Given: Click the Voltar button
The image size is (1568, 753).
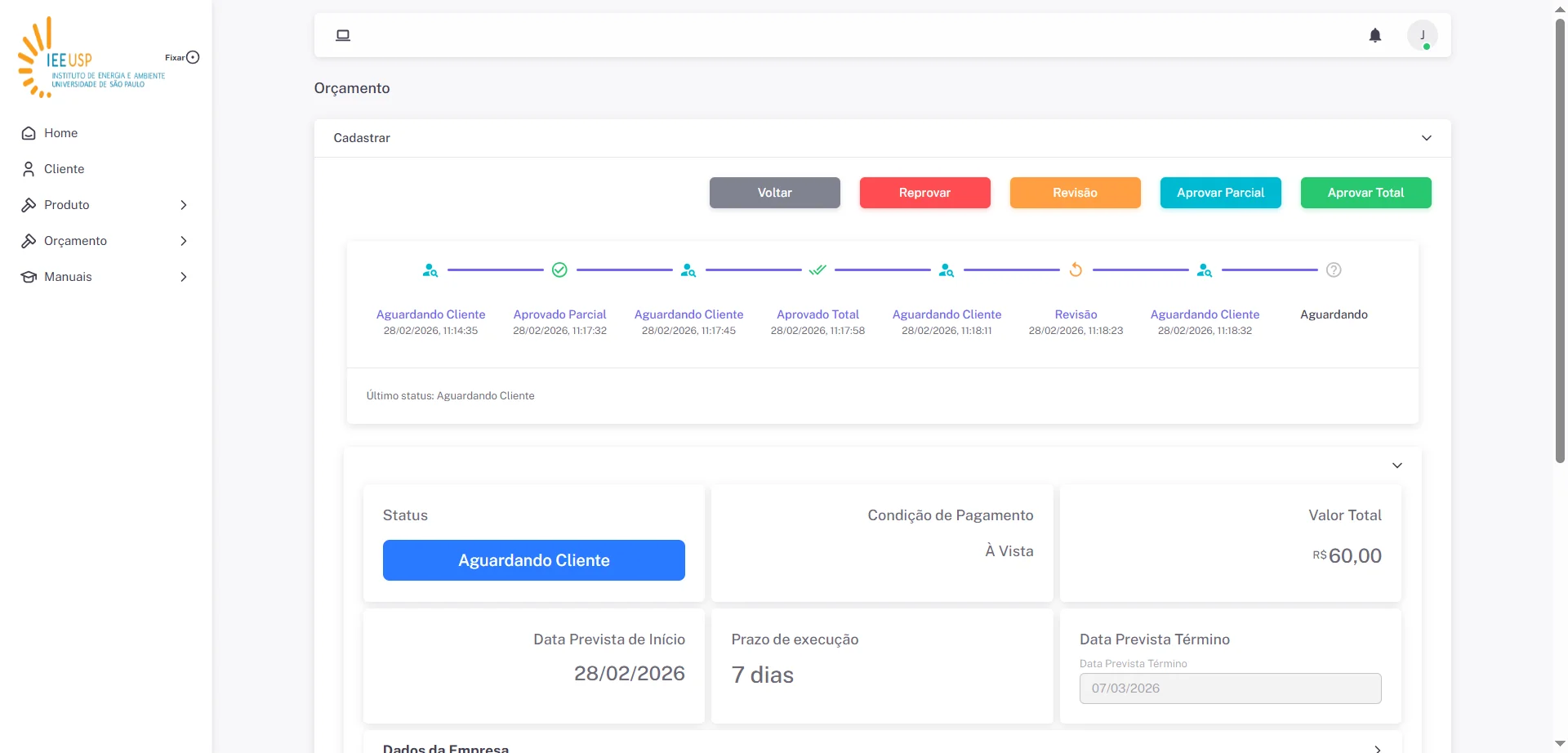Looking at the screenshot, I should (x=775, y=193).
